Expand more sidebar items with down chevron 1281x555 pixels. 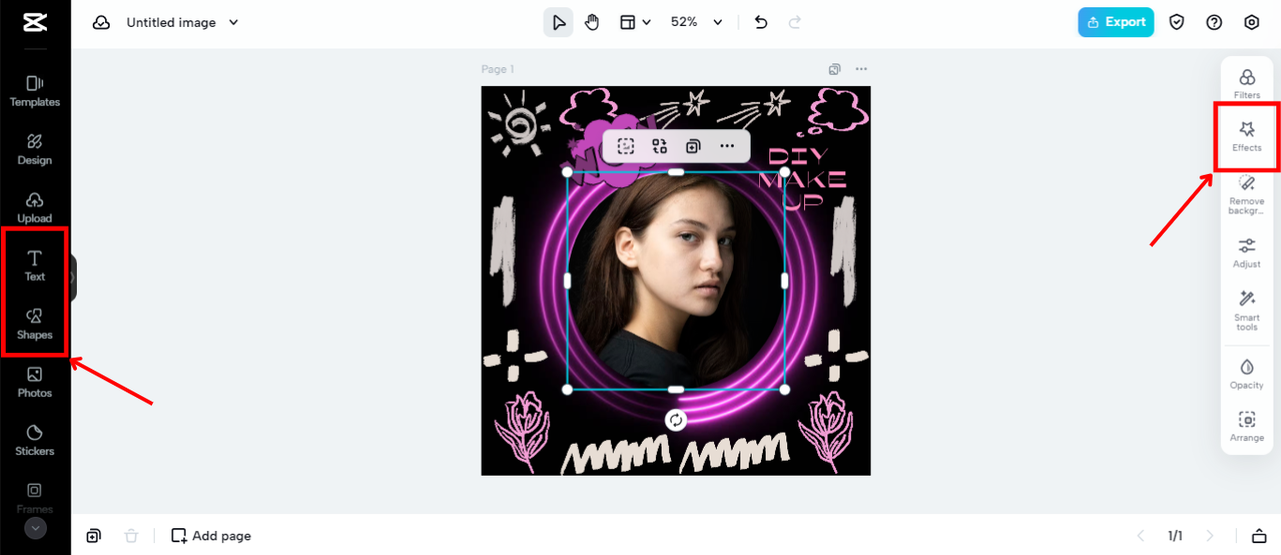point(35,528)
